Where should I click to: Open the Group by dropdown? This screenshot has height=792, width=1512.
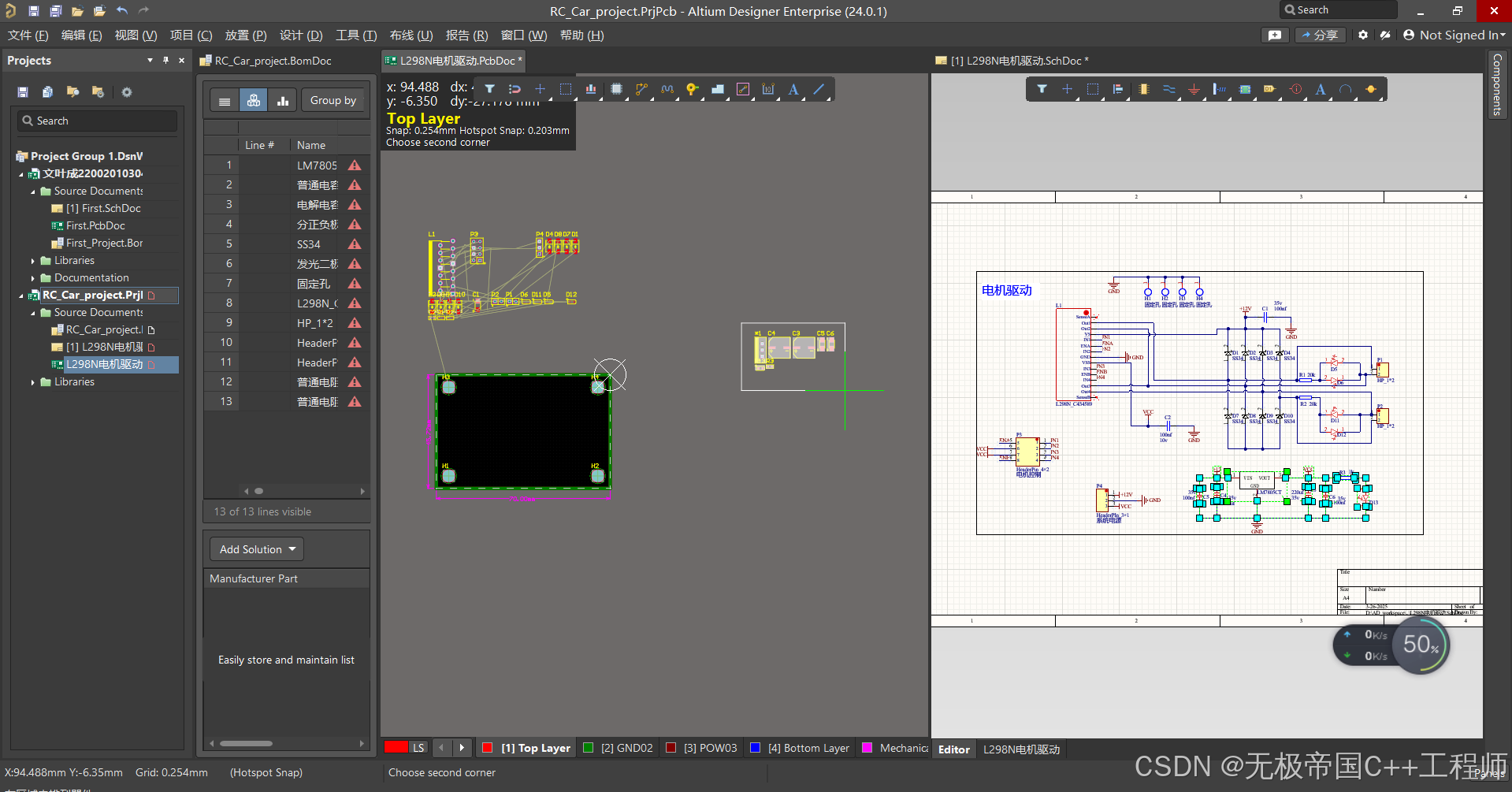pyautogui.click(x=333, y=100)
